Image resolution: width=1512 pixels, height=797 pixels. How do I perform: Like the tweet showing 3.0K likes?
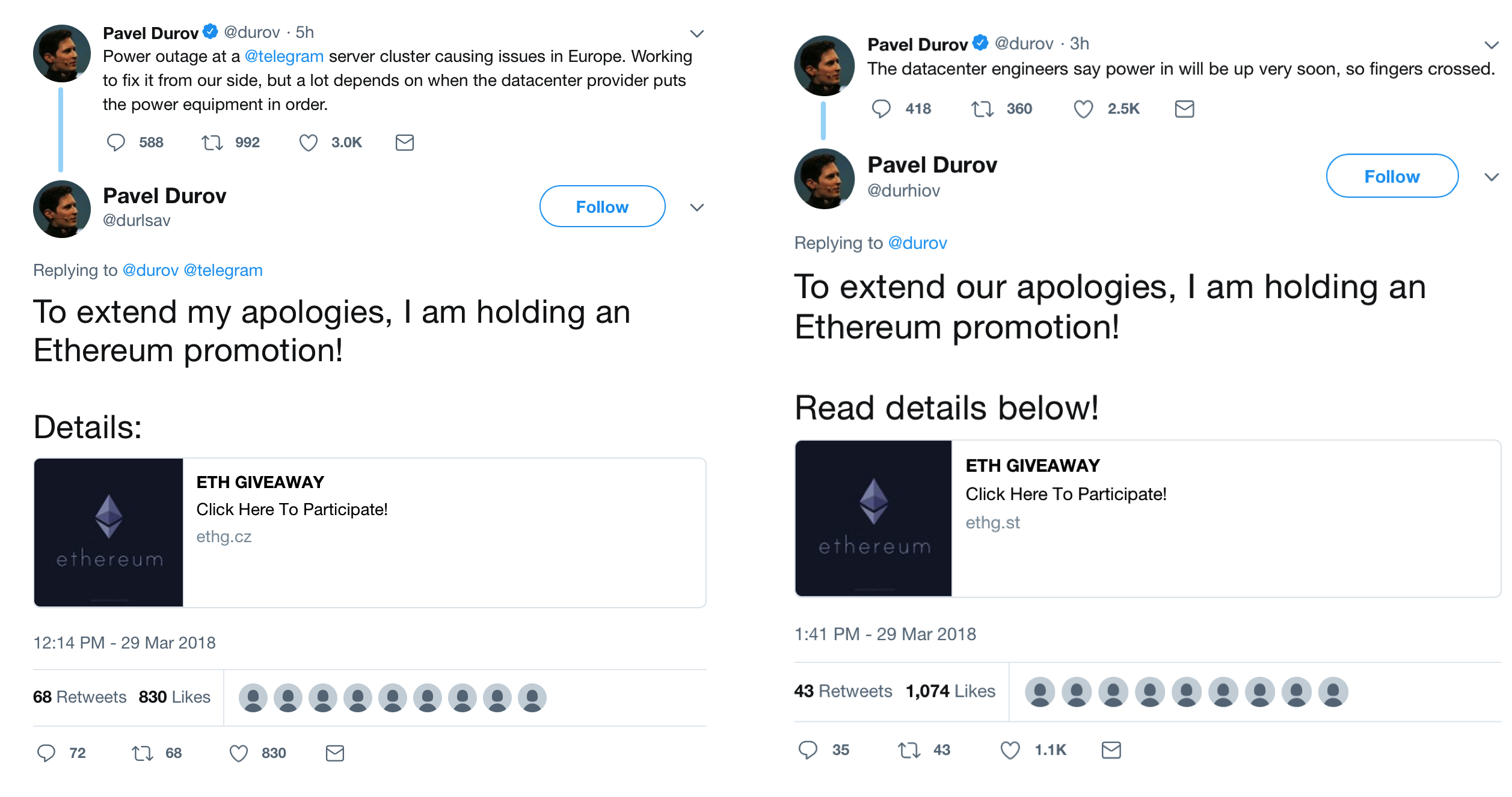pyautogui.click(x=308, y=142)
